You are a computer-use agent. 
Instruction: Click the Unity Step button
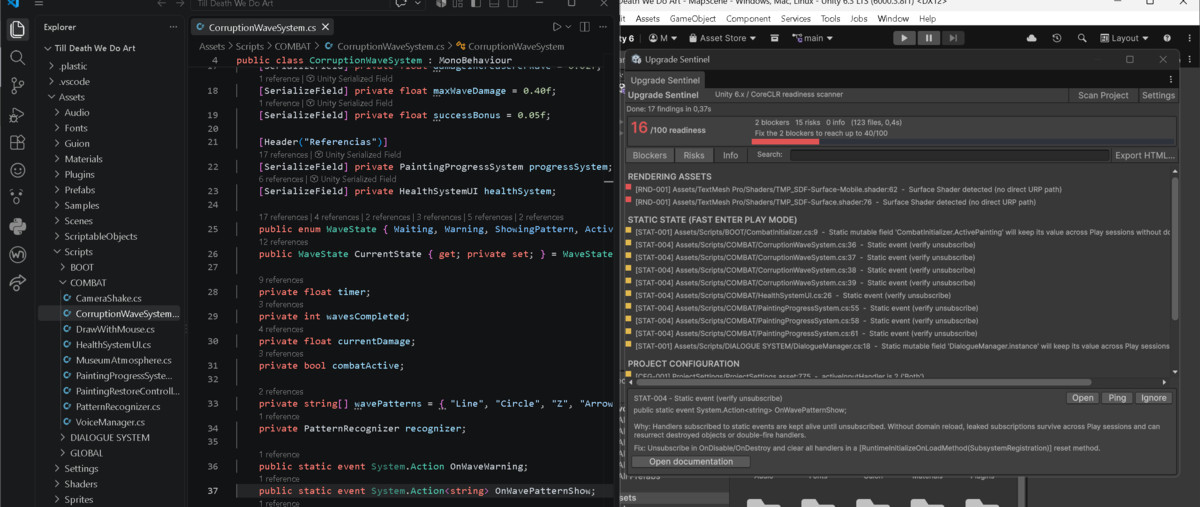[953, 38]
